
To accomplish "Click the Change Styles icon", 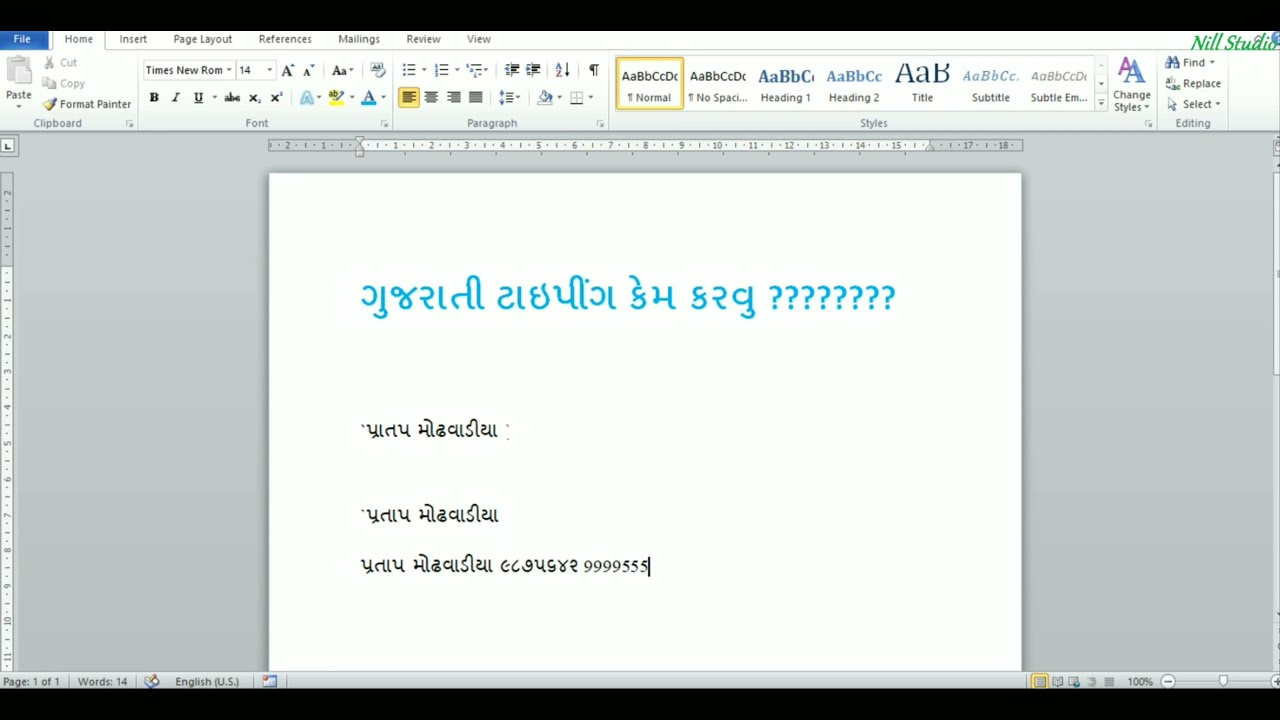I will coord(1131,84).
